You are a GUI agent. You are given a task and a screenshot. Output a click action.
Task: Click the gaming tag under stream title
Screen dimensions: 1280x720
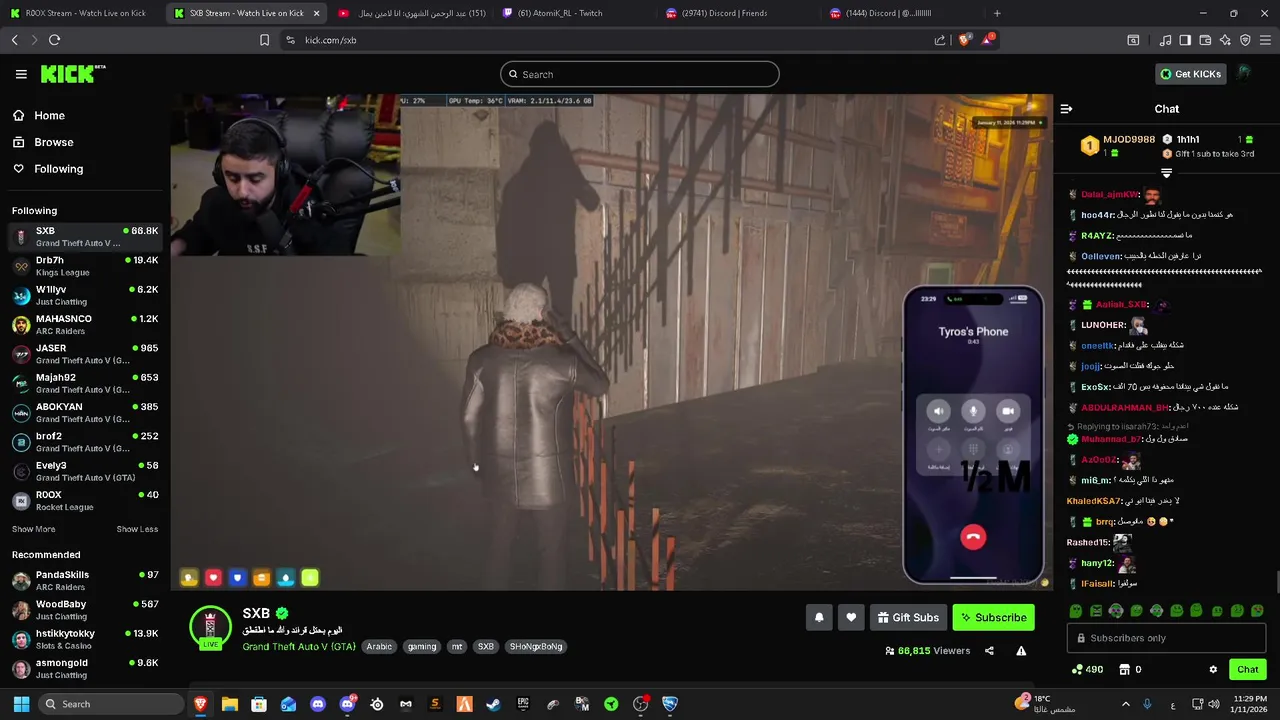point(422,647)
